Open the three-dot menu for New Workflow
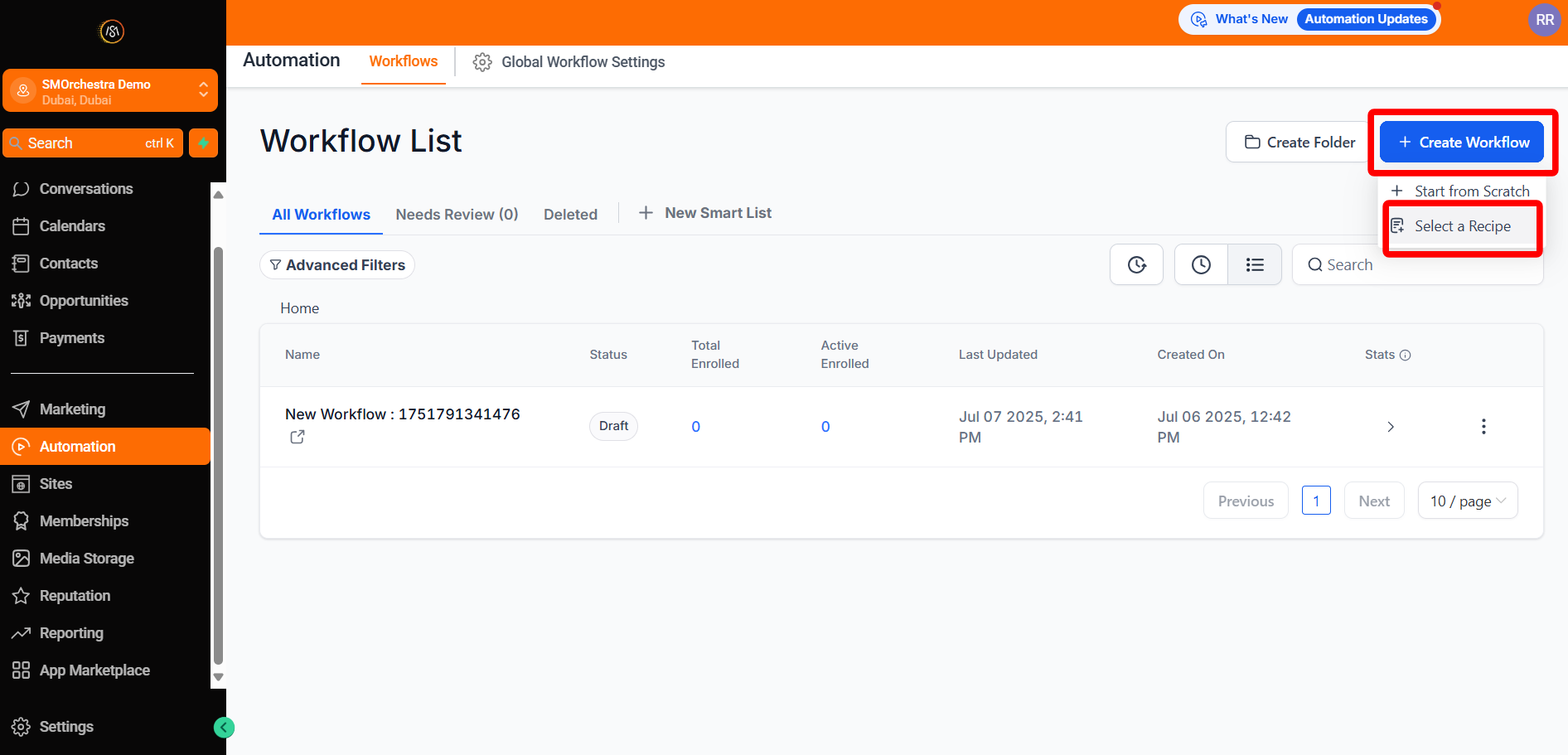The height and width of the screenshot is (755, 1568). click(x=1483, y=426)
